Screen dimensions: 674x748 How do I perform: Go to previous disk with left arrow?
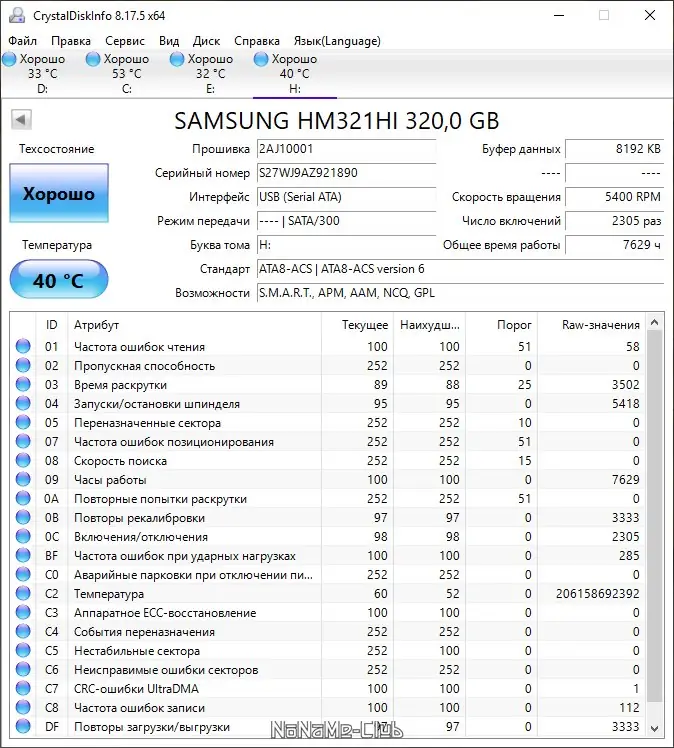(21, 119)
